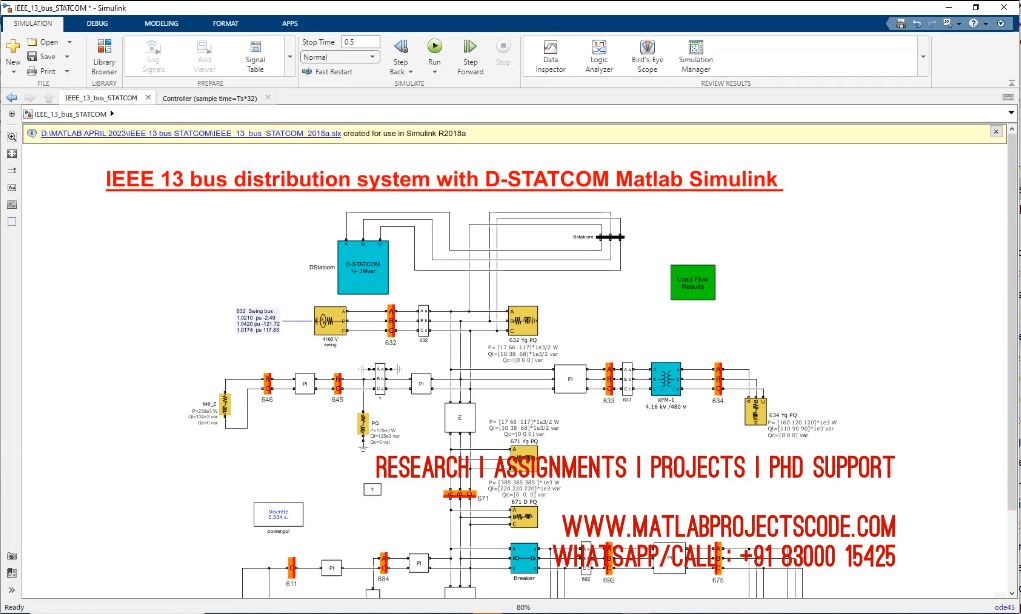Screen dimensions: 1021x614
Task: Open the Library Browser
Action: [104, 56]
